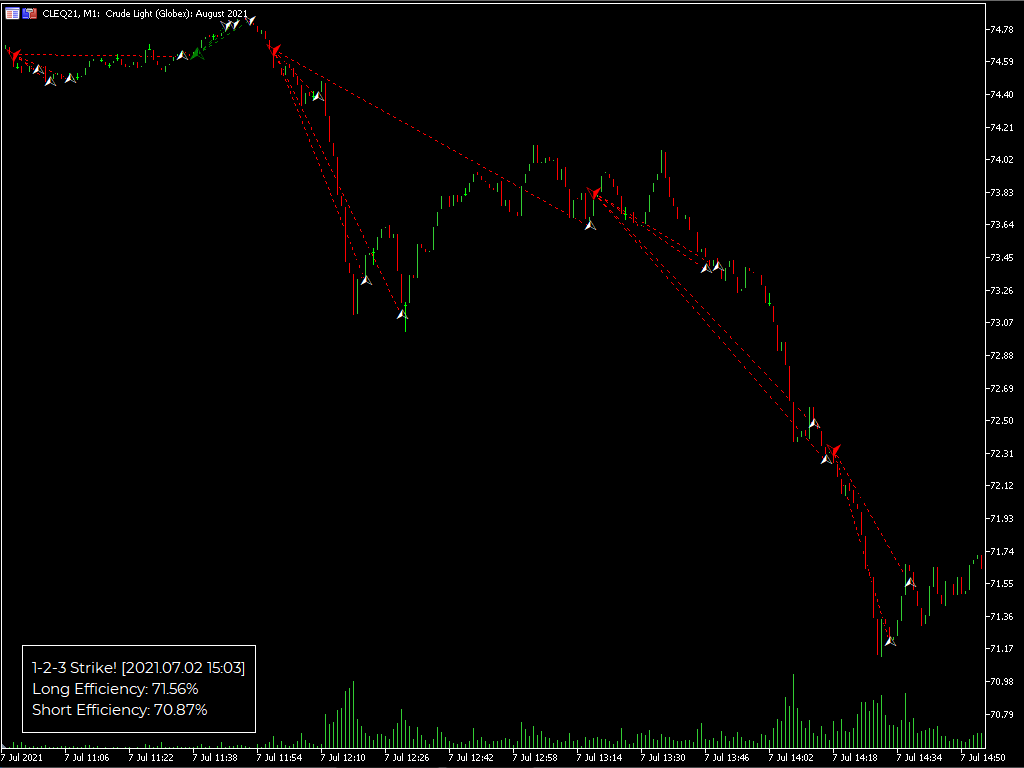Click the 7 Jul 12:10 time label
1024x768 pixels.
[343, 758]
